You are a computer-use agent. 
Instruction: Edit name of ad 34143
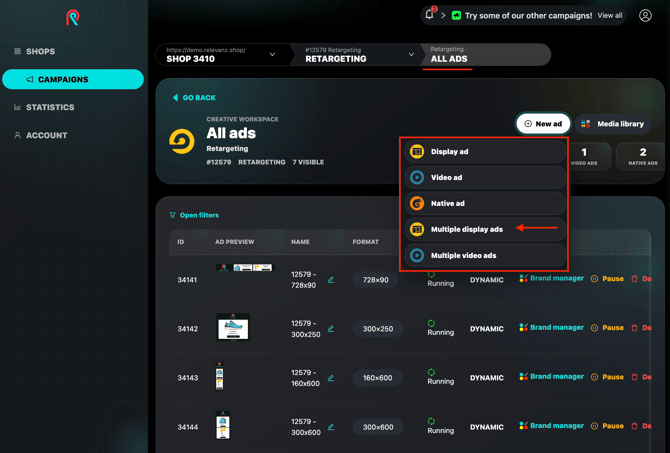pyautogui.click(x=330, y=378)
